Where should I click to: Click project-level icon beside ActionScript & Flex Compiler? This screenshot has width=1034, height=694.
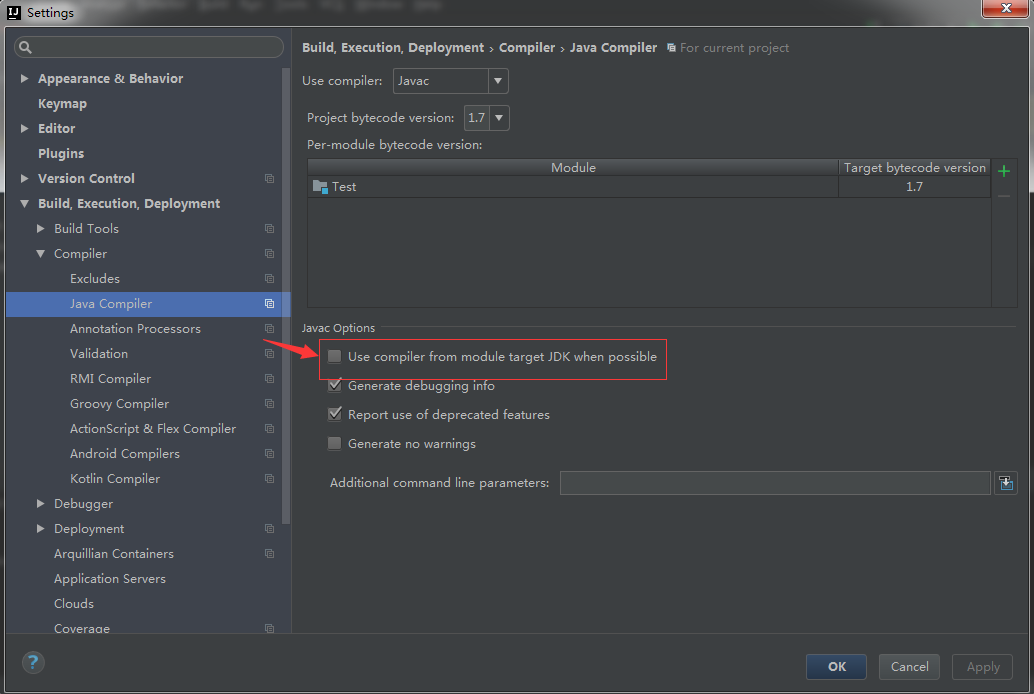point(269,428)
